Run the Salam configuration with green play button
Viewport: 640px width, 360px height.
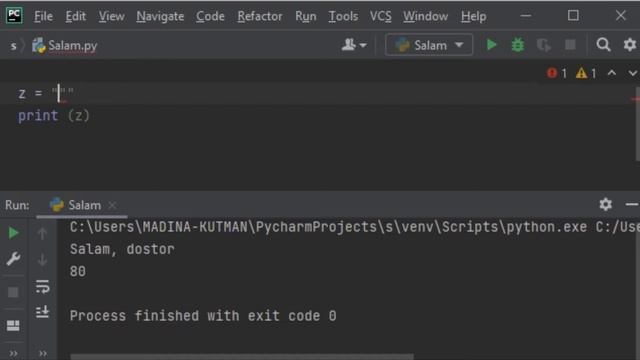pos(492,45)
